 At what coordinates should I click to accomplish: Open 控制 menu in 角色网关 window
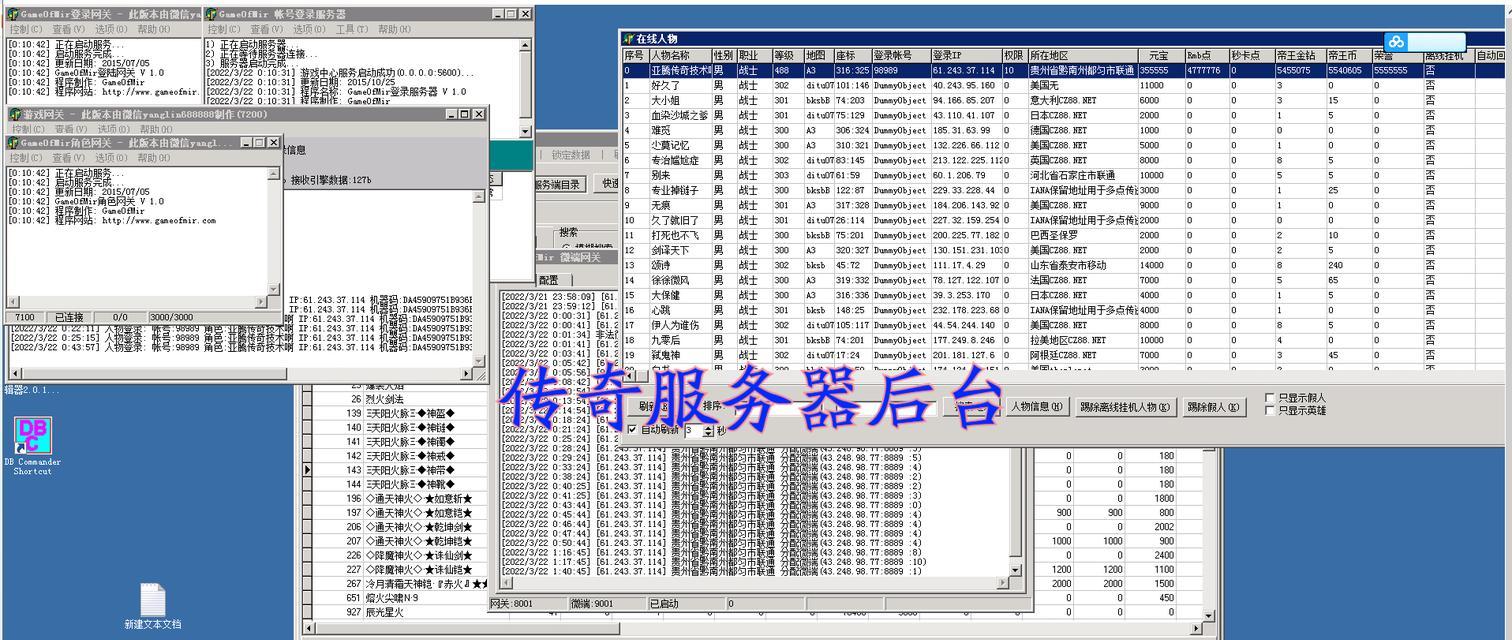(26, 158)
